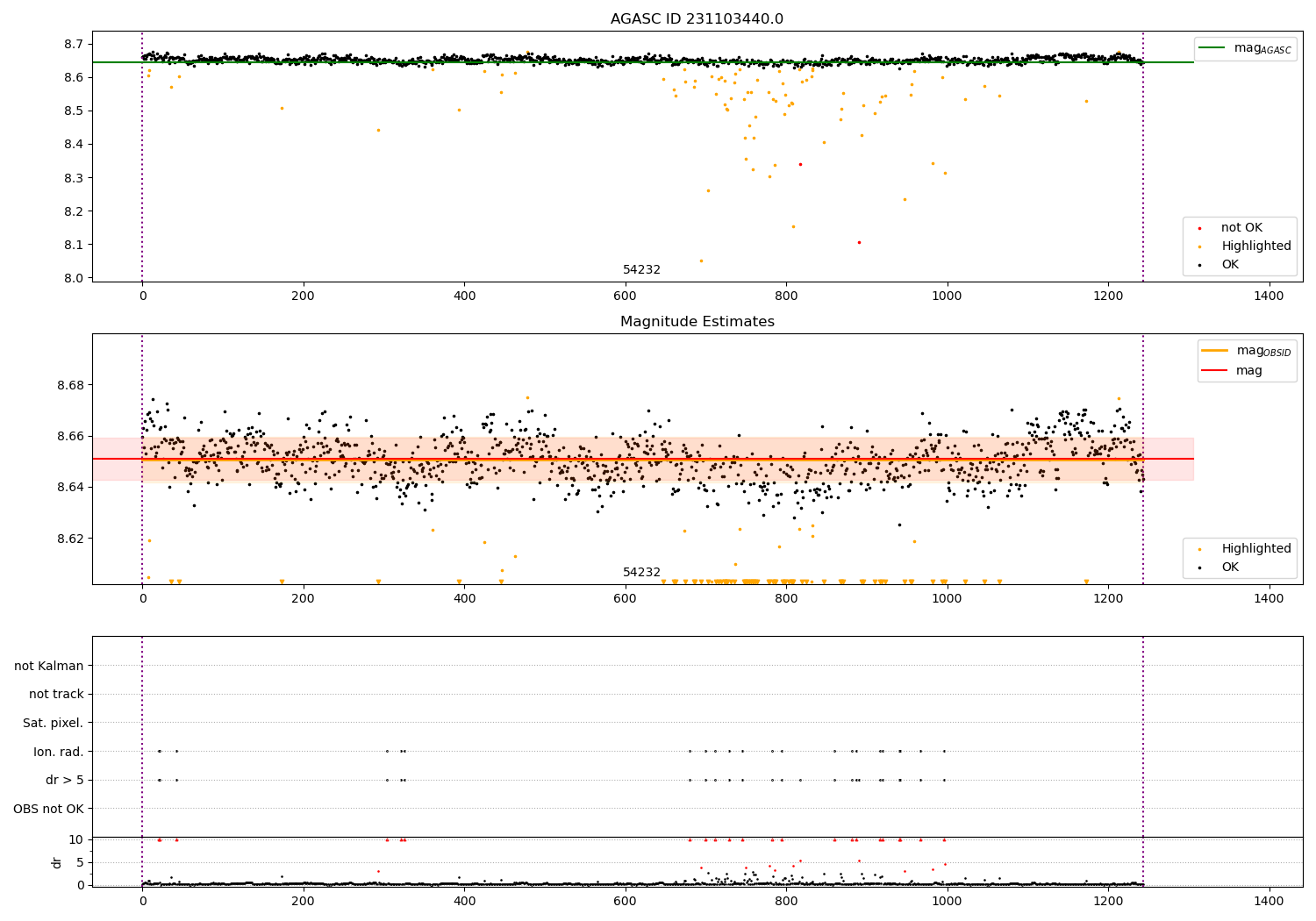1316x921 pixels.
Task: Click the rotated "dr" y-axis label
Action: point(57,862)
